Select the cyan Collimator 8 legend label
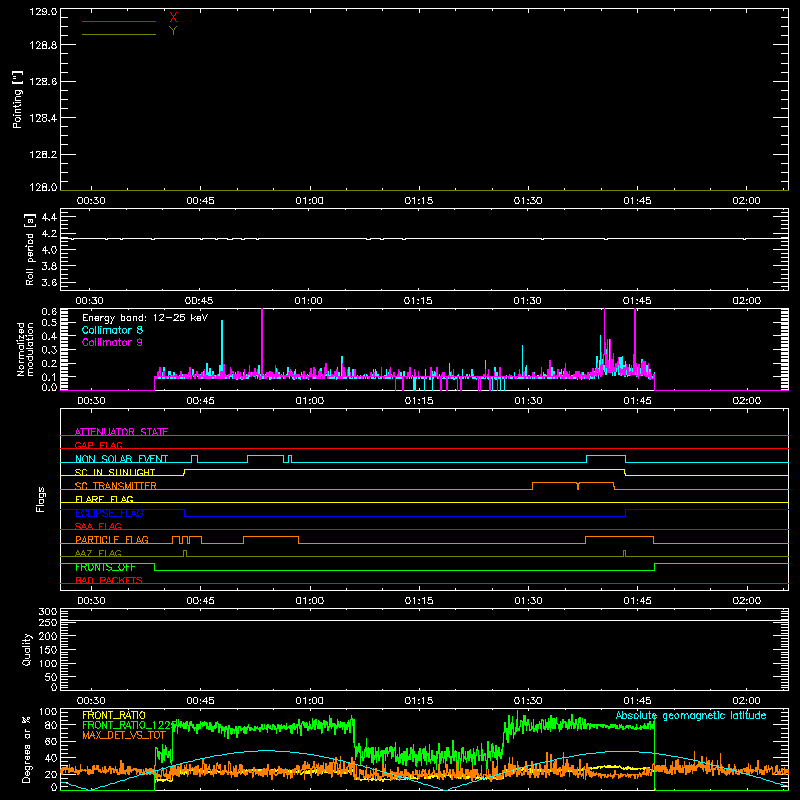800x800 pixels. pyautogui.click(x=112, y=330)
